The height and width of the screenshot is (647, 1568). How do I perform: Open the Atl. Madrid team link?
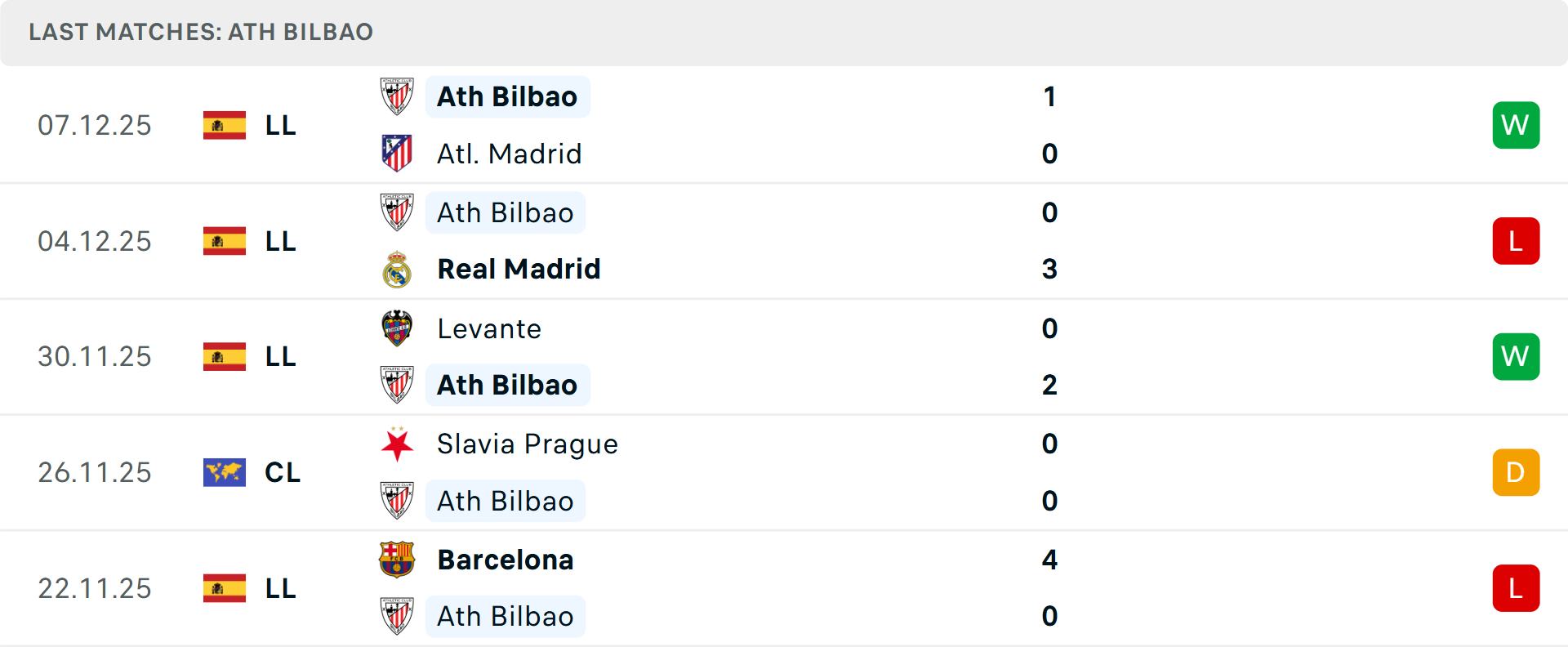click(x=510, y=154)
